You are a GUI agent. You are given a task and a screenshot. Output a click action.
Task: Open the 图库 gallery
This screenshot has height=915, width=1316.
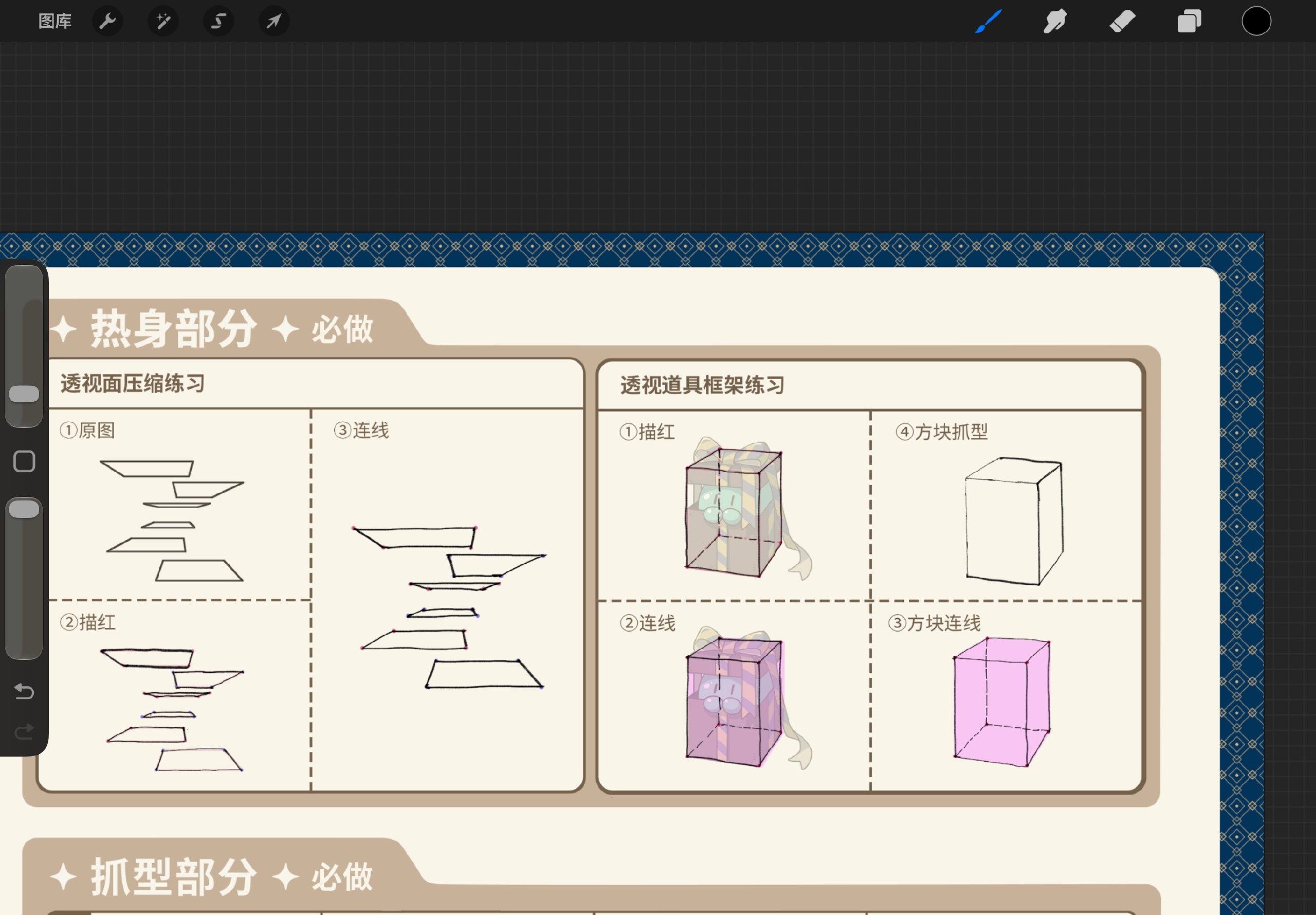[54, 21]
